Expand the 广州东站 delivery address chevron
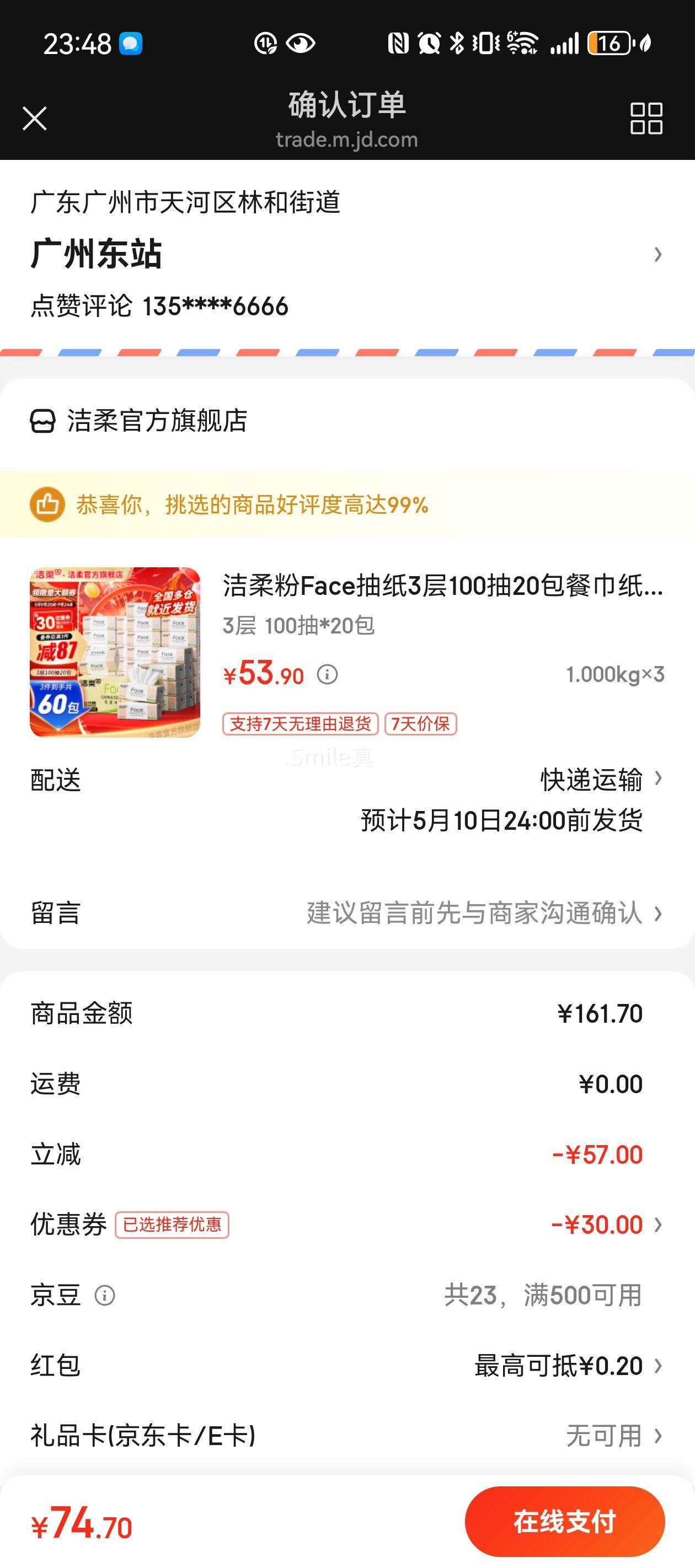The width and height of the screenshot is (695, 1568). tap(658, 254)
